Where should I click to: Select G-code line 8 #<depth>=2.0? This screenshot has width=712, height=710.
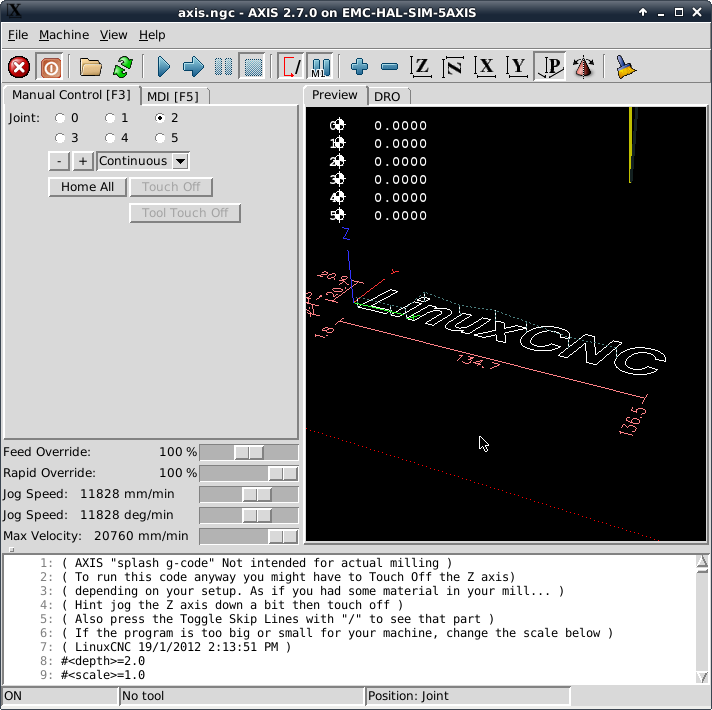click(103, 661)
